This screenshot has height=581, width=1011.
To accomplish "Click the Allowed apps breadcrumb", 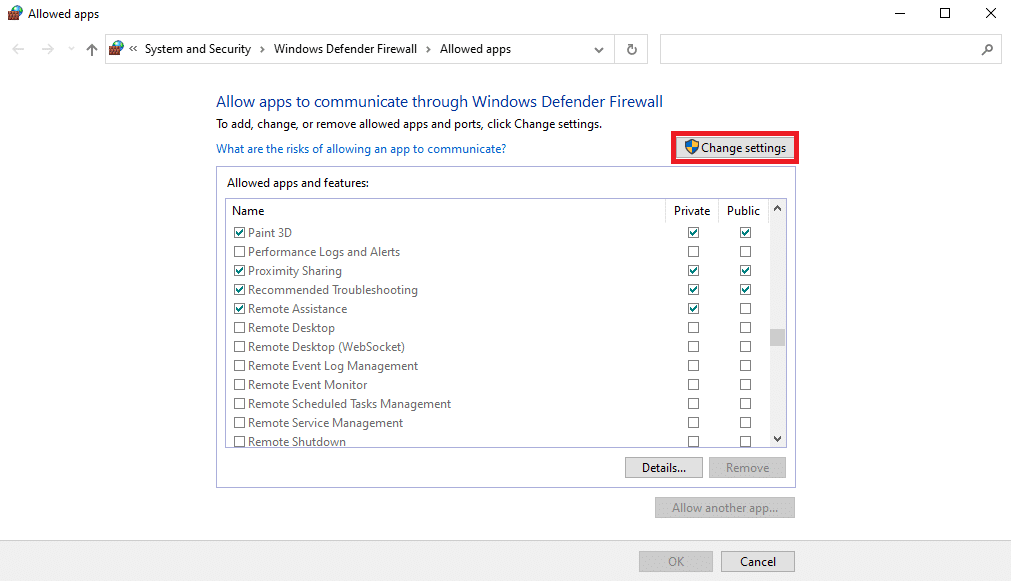I will (475, 49).
